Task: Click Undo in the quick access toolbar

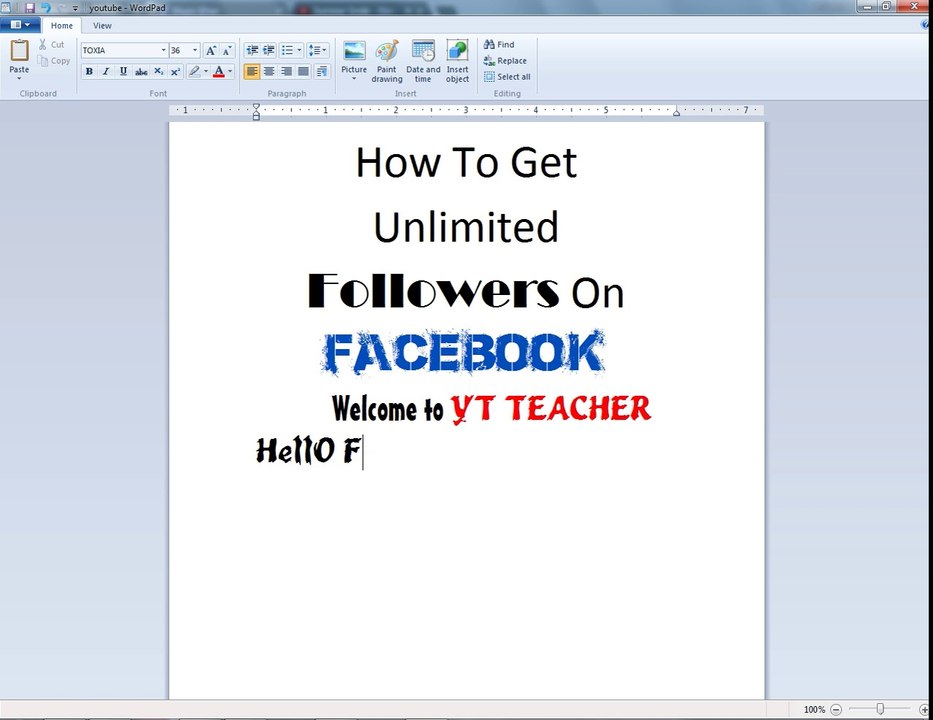Action: [x=45, y=8]
